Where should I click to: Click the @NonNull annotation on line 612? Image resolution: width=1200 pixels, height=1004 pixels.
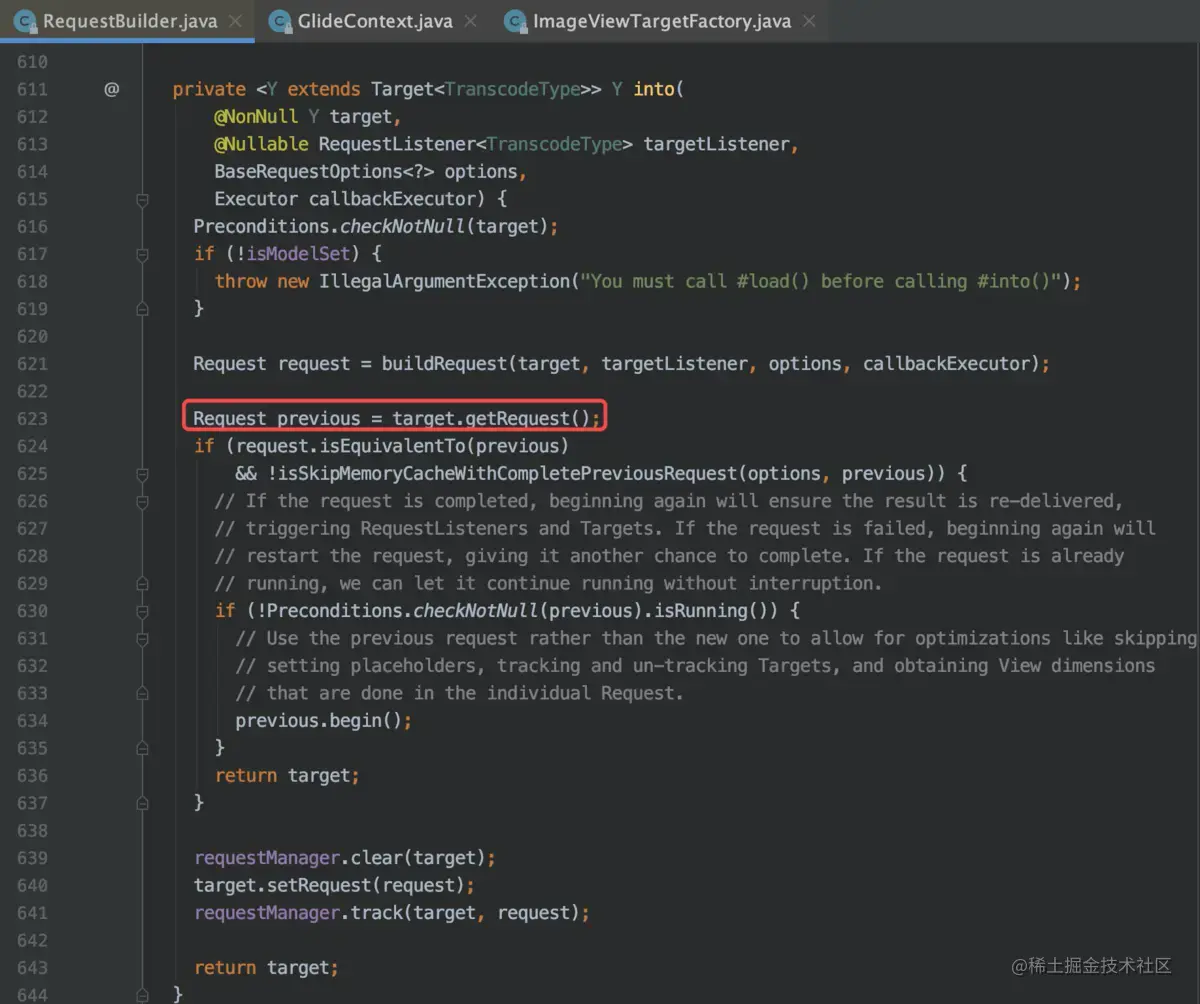[x=256, y=116]
